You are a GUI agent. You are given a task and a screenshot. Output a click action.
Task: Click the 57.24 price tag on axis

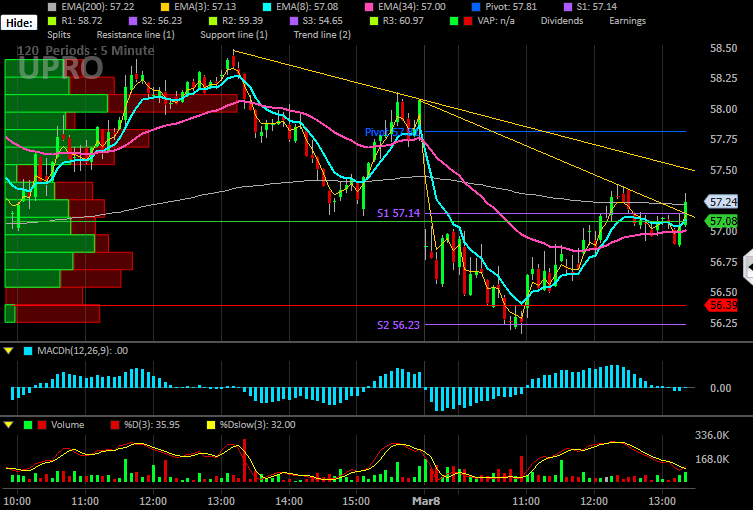pos(721,202)
